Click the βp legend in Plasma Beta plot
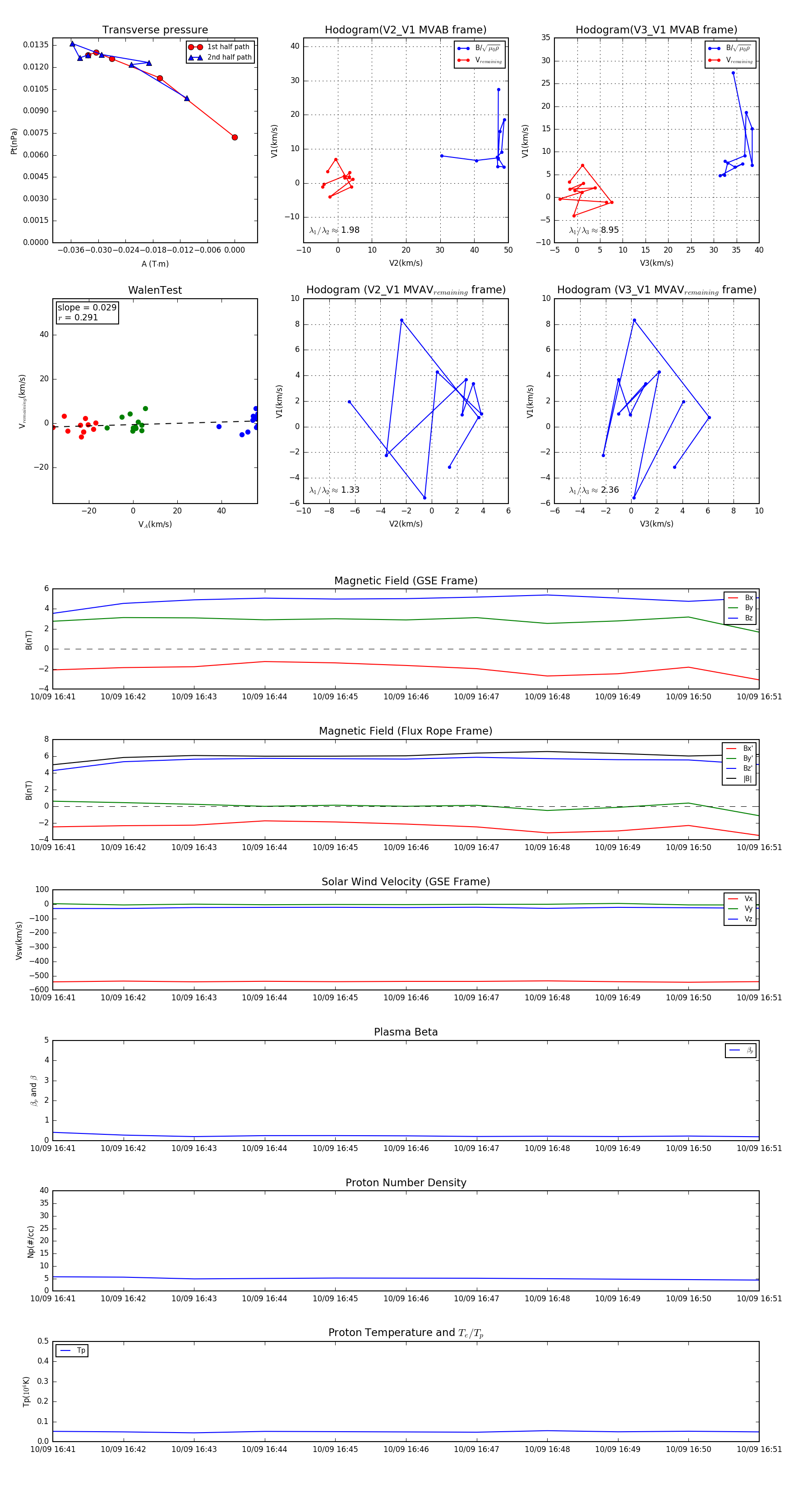Viewport: 812px width, 1489px height. [741, 1050]
